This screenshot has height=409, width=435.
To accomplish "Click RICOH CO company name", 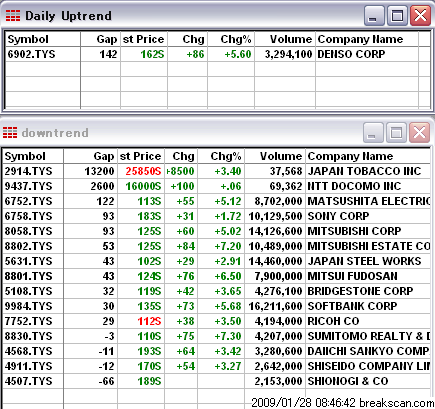I will pos(333,321).
